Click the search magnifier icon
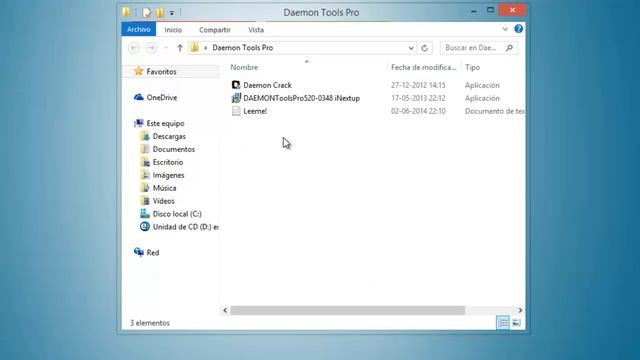The height and width of the screenshot is (360, 640). coord(509,48)
